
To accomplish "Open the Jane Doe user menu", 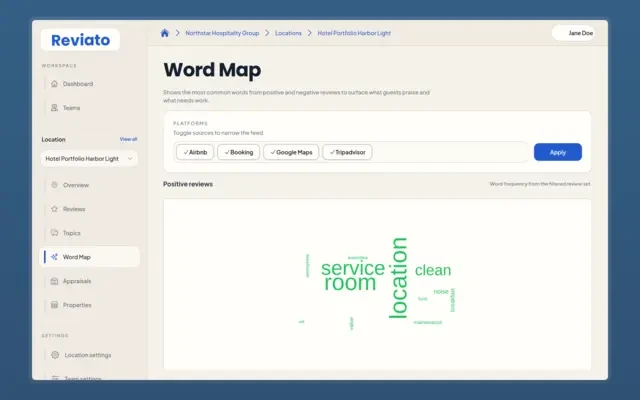I will (x=573, y=33).
